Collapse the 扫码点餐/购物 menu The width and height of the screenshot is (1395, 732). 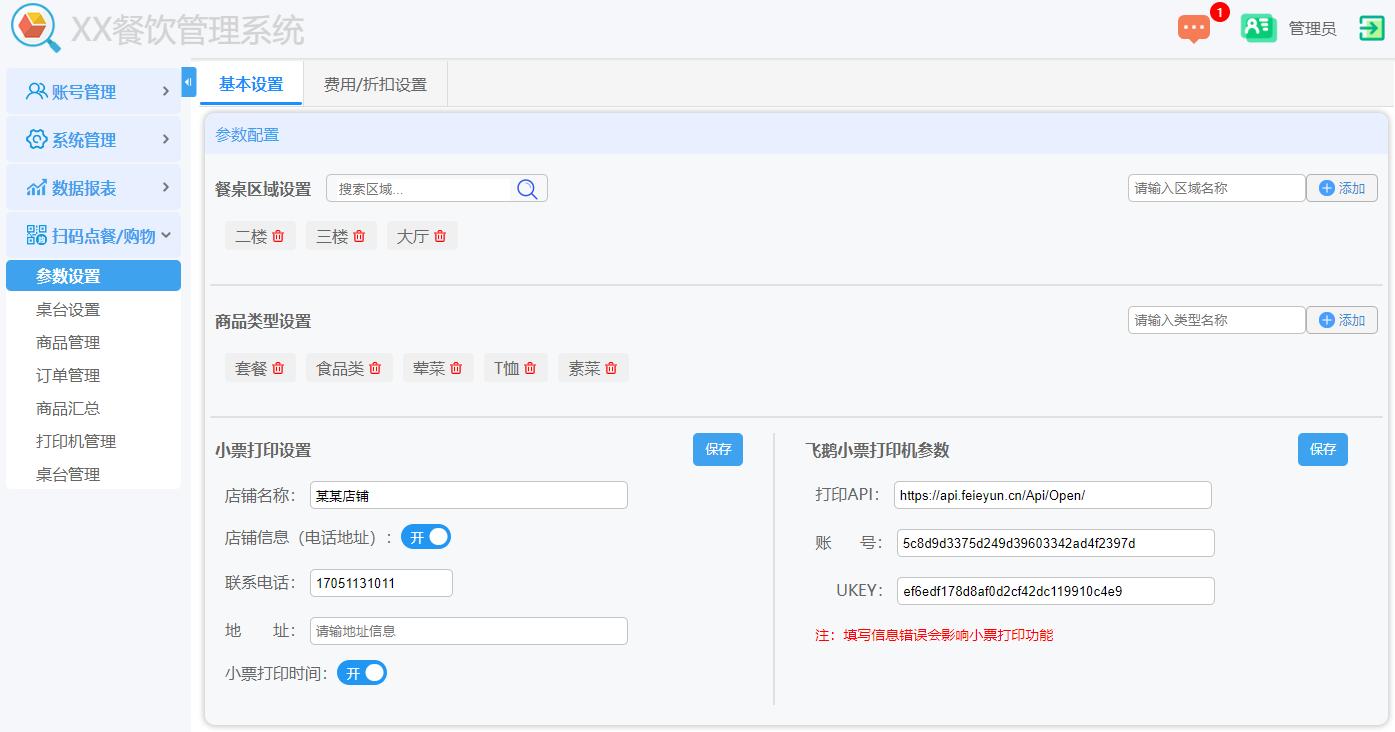[x=93, y=235]
